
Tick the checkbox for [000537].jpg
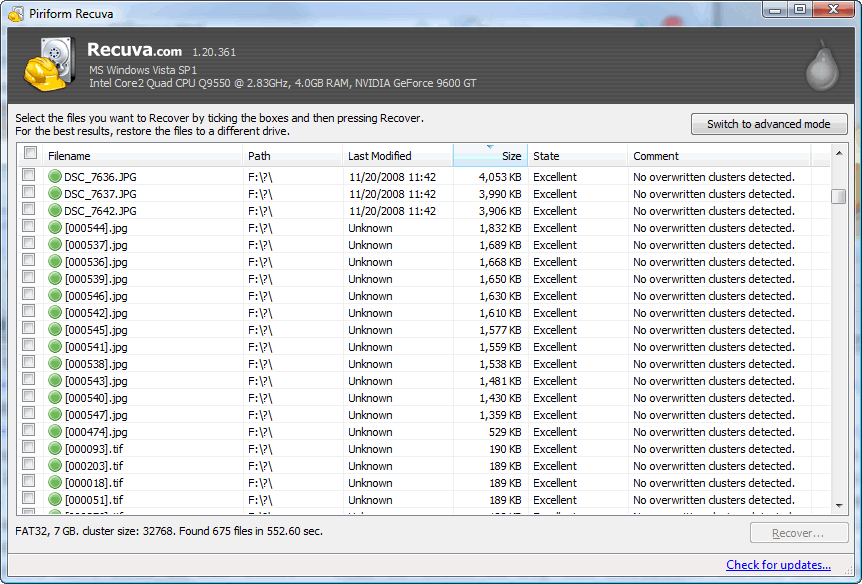[29, 243]
